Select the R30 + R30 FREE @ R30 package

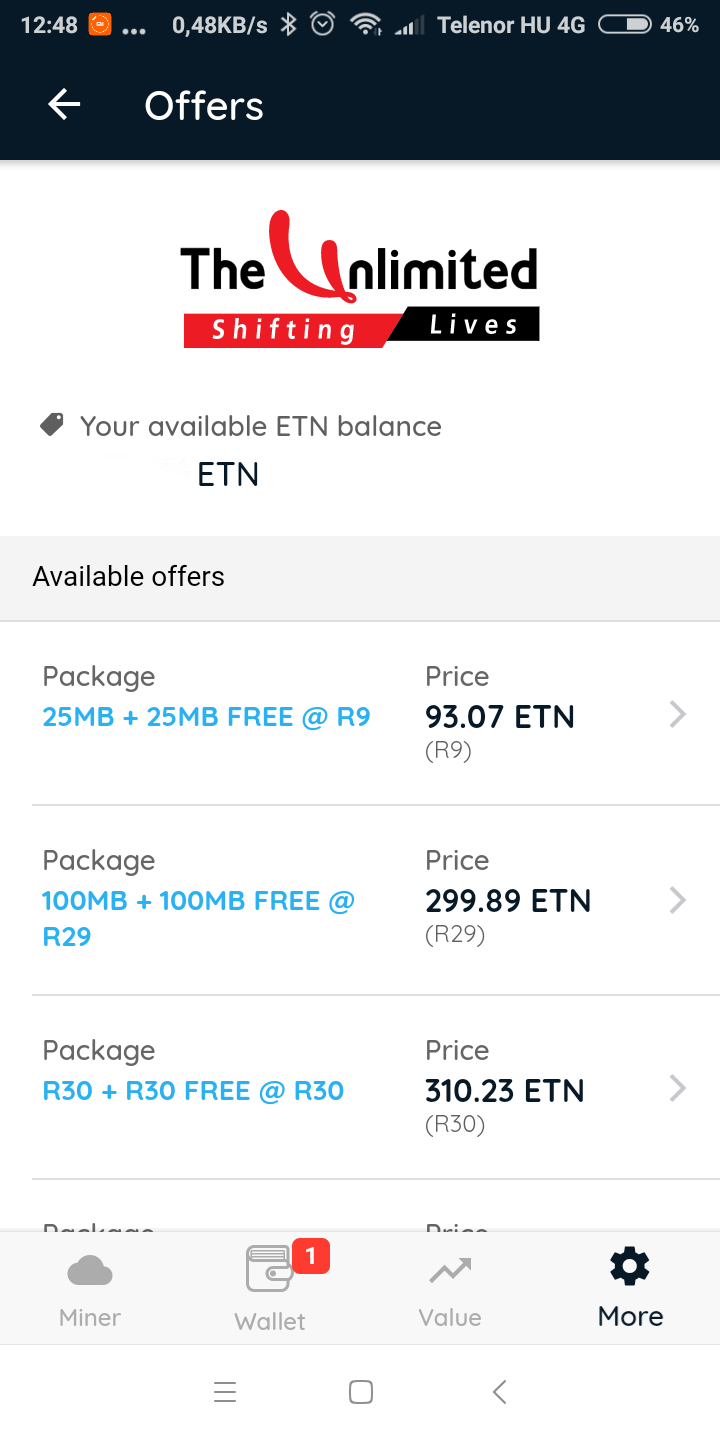click(193, 1090)
